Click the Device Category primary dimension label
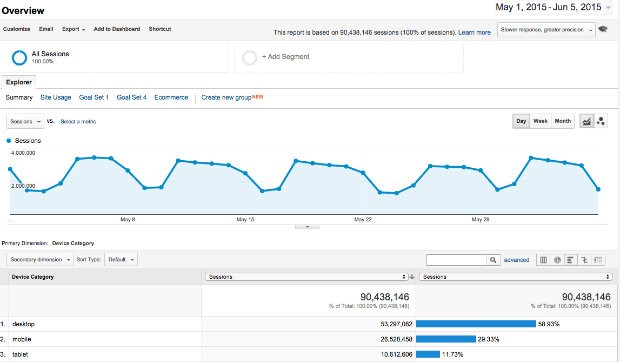This screenshot has width=620, height=362. [73, 243]
